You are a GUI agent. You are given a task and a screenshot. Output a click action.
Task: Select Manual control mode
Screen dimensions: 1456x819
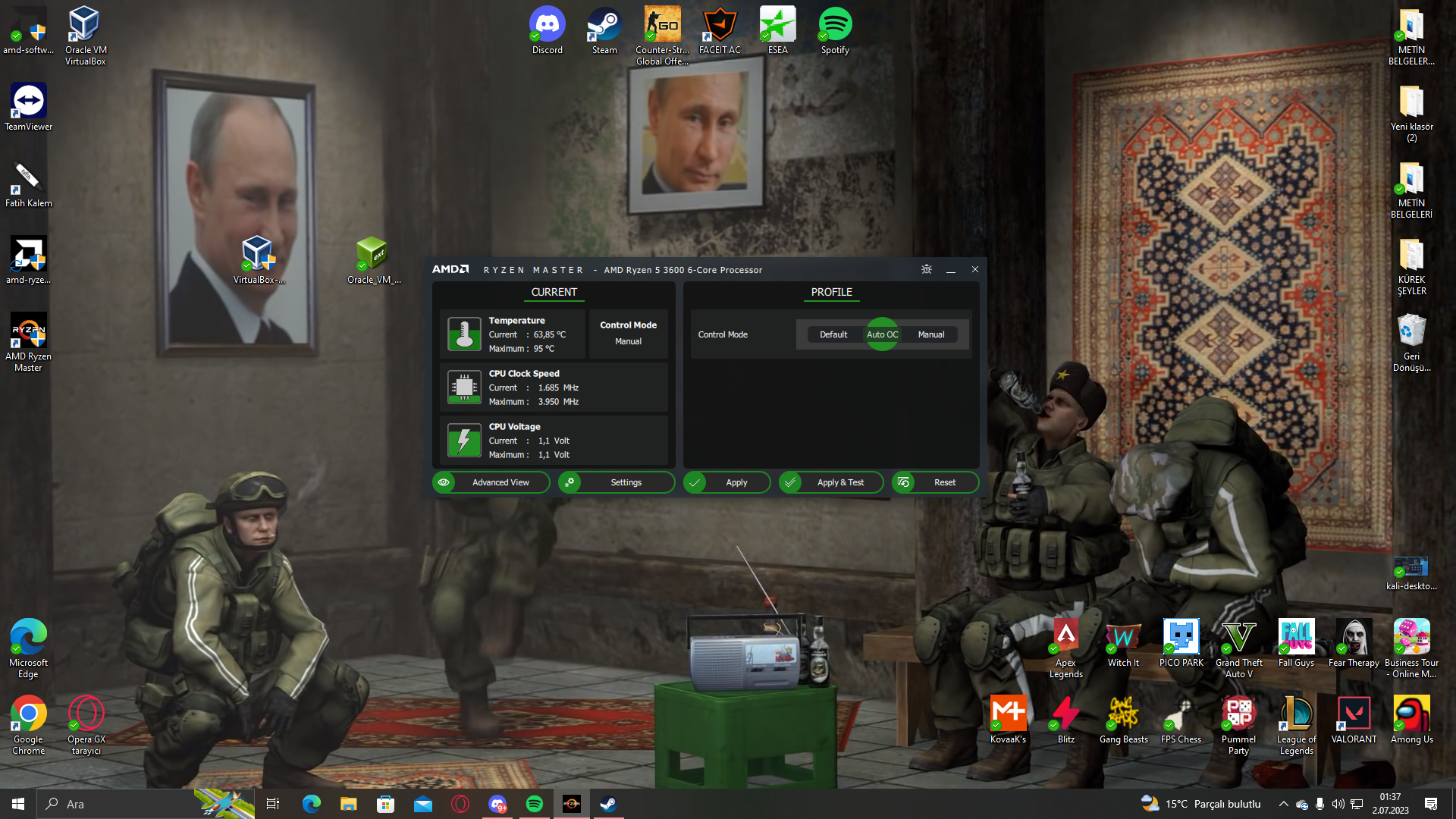931,334
